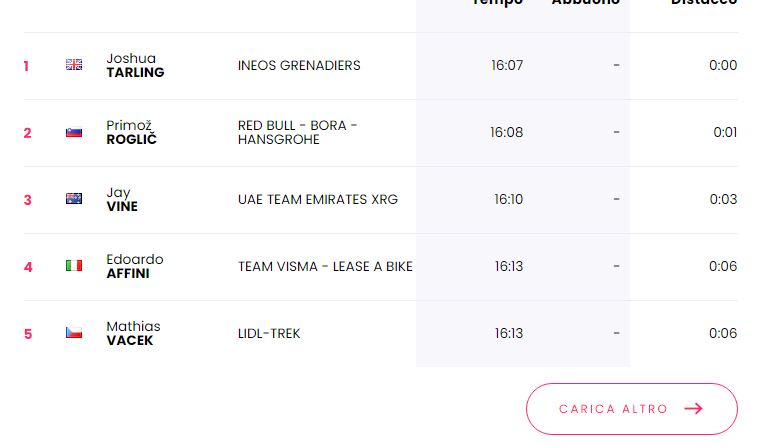Screen dimensions: 759x448
Task: Select Edoardo Affini rider name
Action: pyautogui.click(x=134, y=266)
